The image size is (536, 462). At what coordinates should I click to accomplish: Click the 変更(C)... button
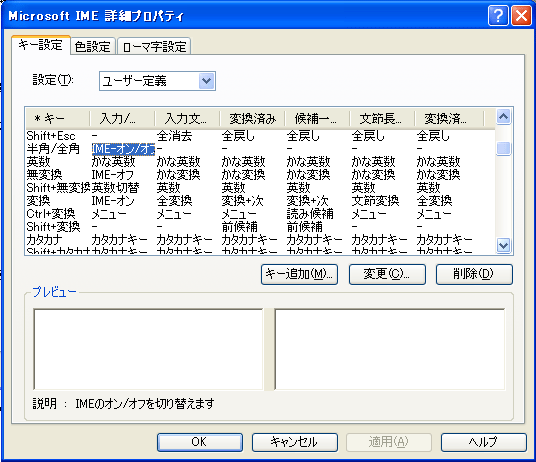(387, 274)
